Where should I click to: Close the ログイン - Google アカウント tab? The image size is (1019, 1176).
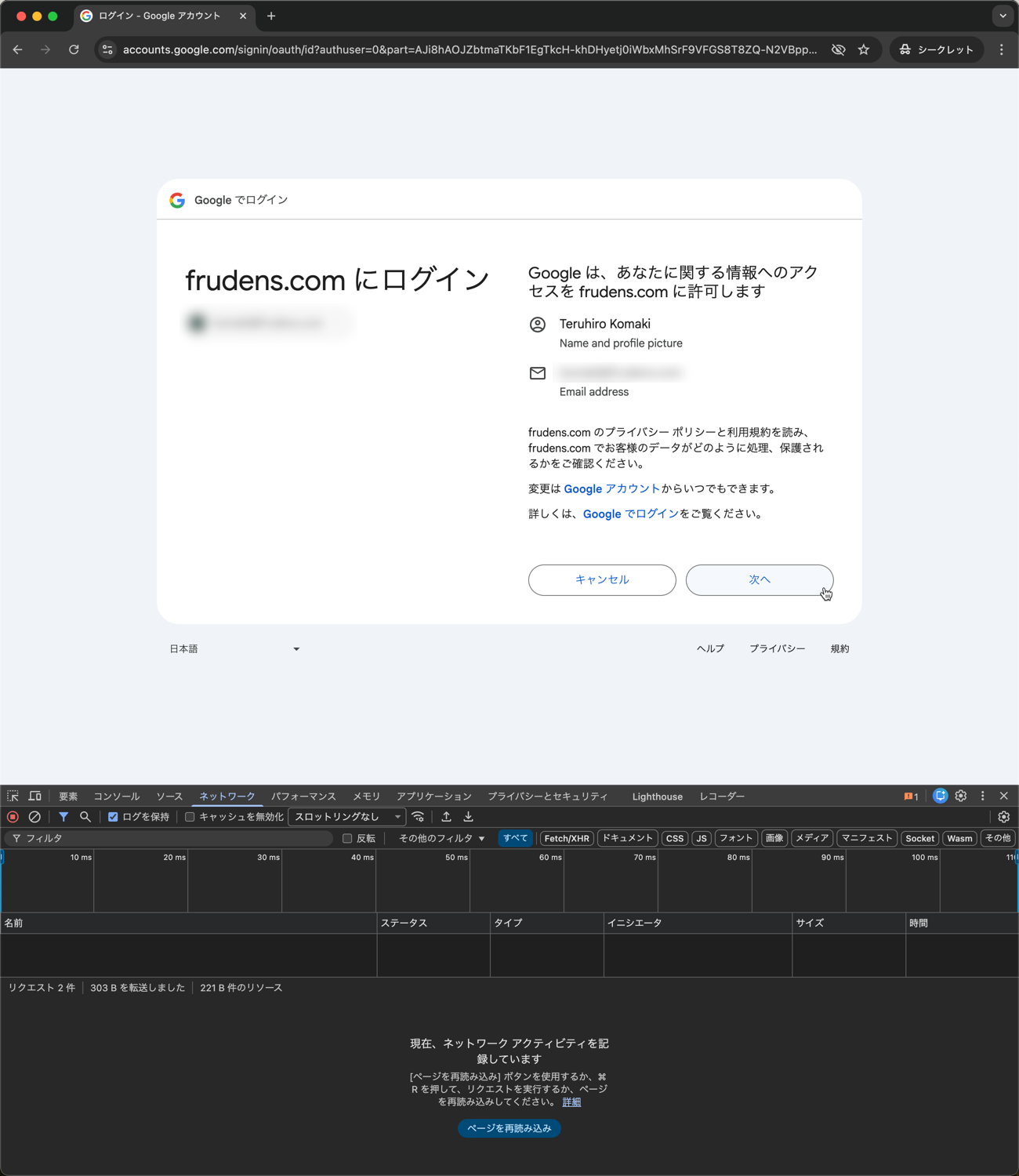pyautogui.click(x=243, y=16)
